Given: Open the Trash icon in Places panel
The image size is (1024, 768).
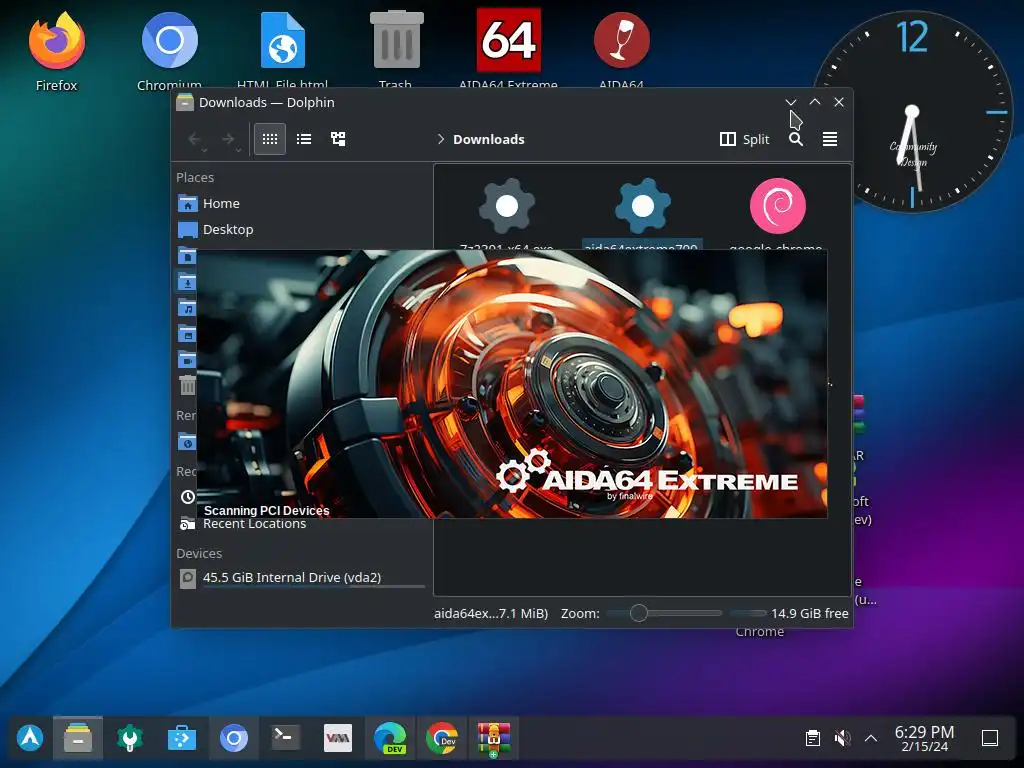Looking at the screenshot, I should [x=187, y=386].
